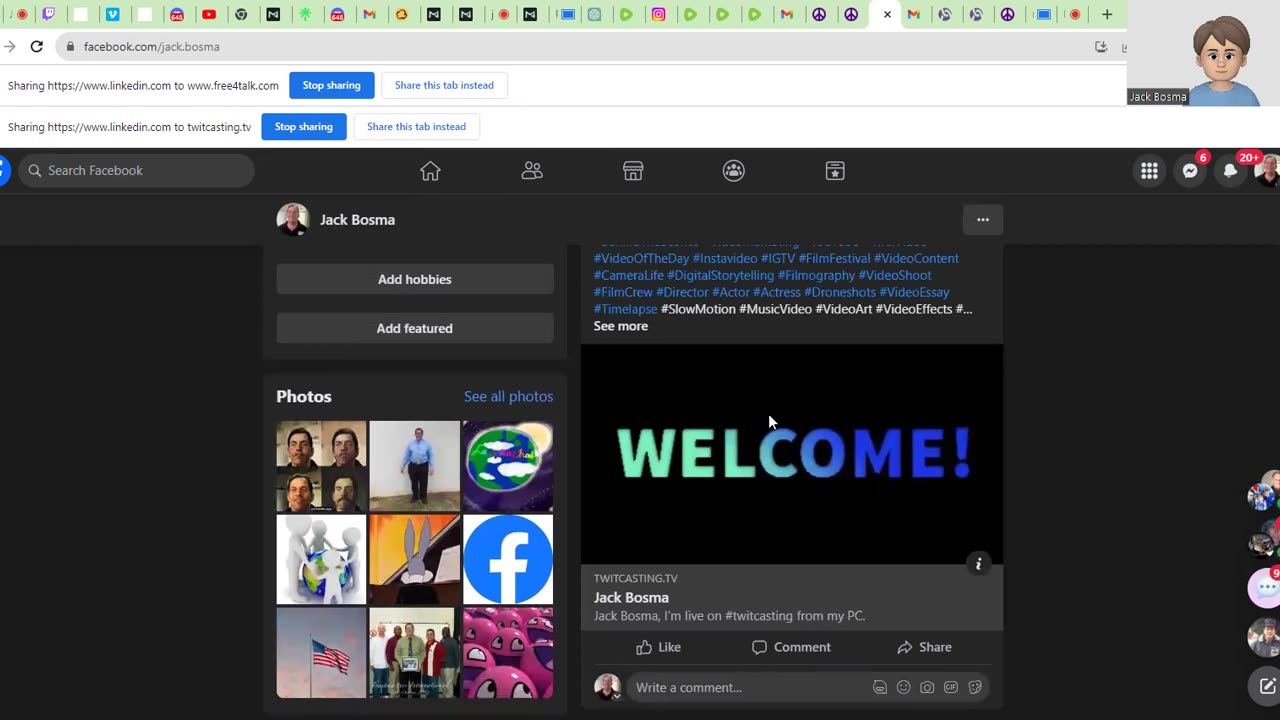Open Messenger chats icon
Viewport: 1280px width, 720px height.
(1190, 171)
